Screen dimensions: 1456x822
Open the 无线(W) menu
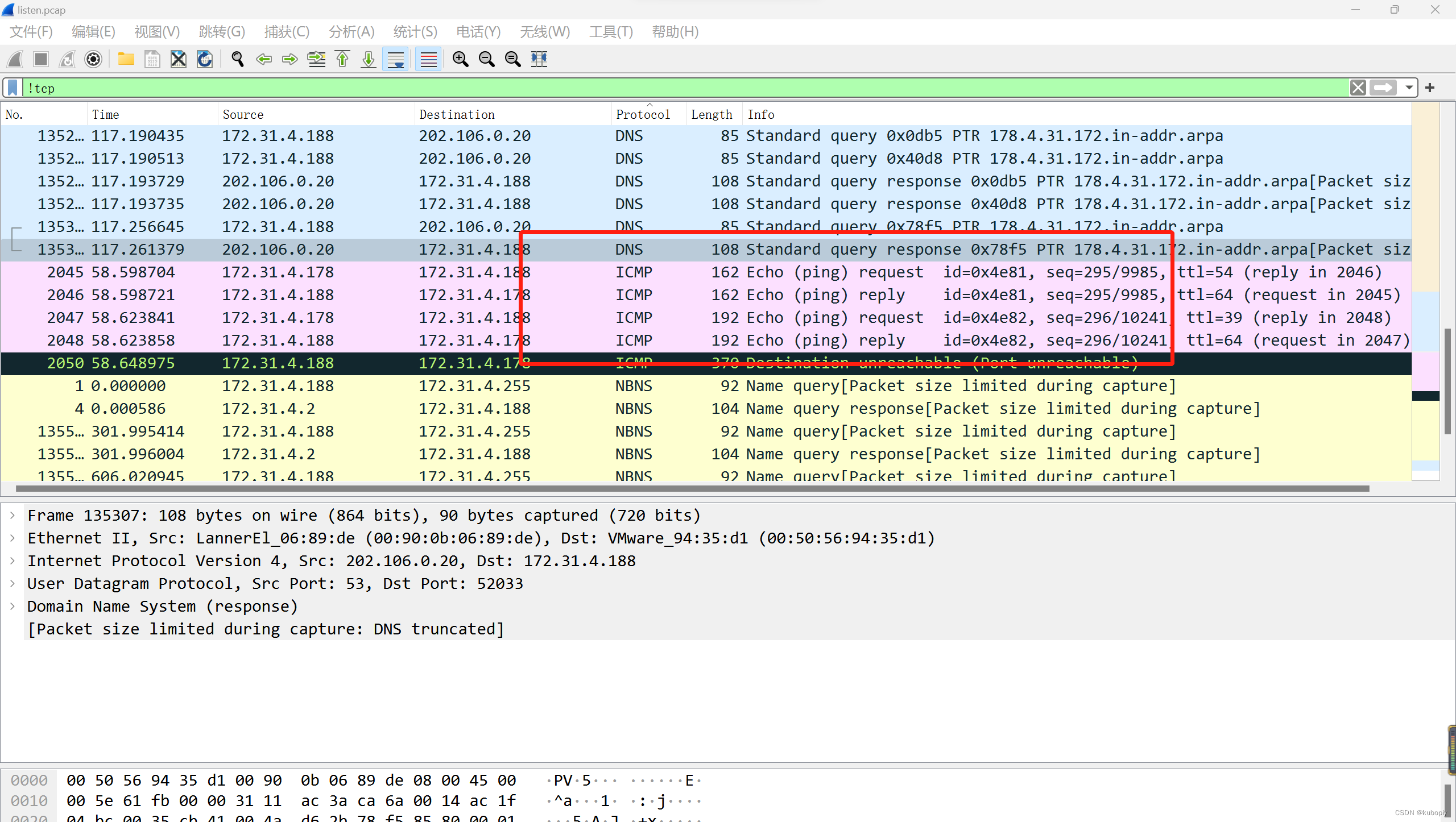coord(545,32)
